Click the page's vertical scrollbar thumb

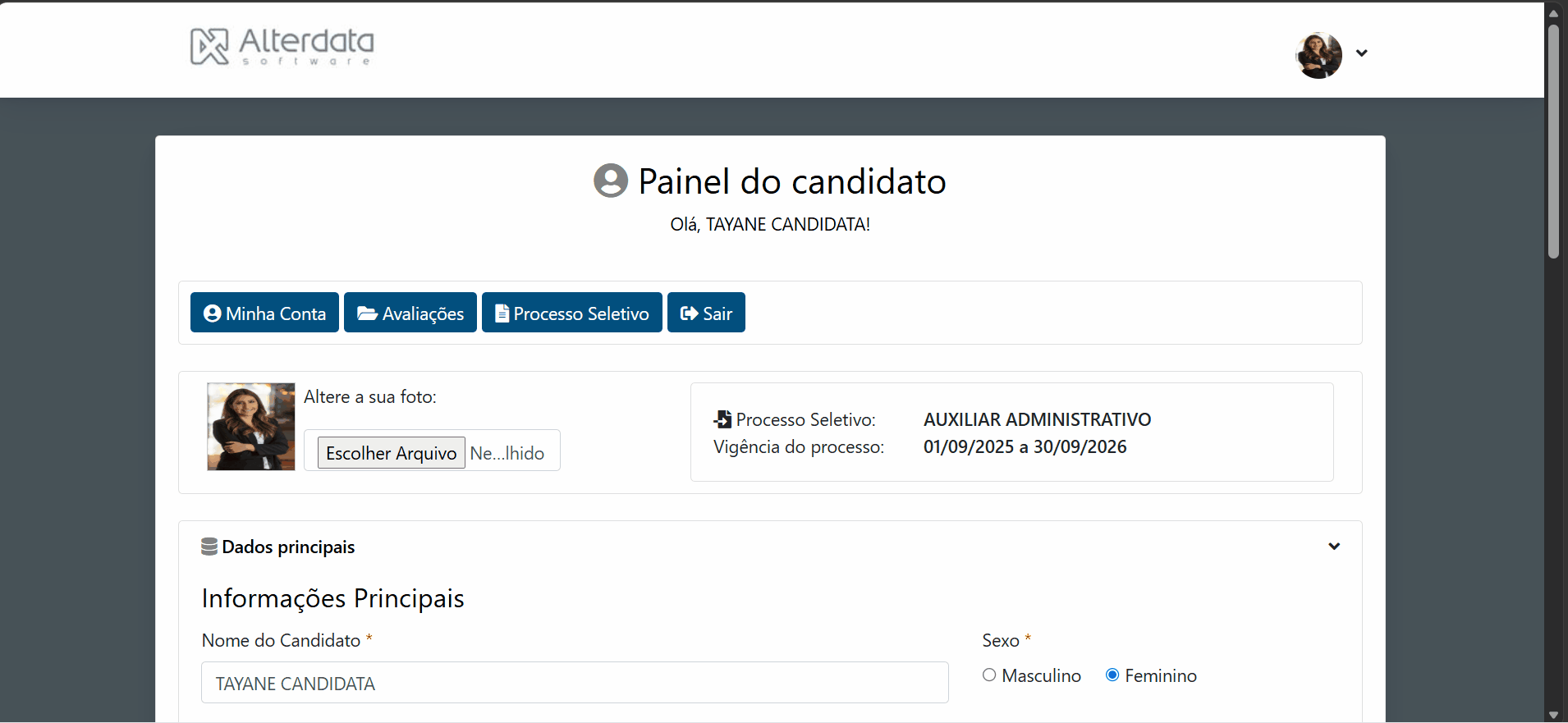[1553, 141]
